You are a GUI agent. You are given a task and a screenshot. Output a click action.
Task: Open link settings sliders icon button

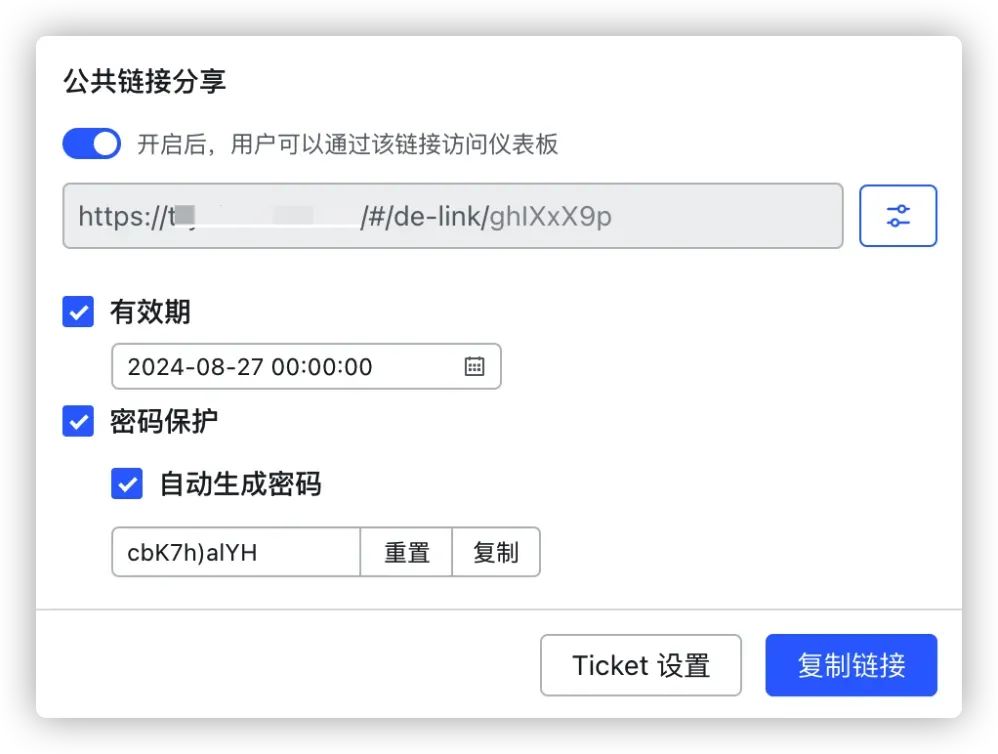point(898,215)
